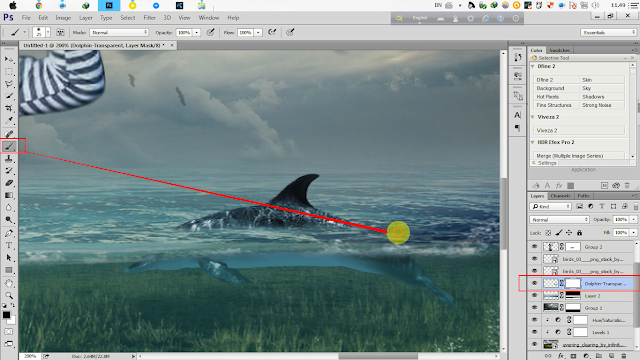Delete layer using Layers panel trash icon
640x360 pixels.
[624, 356]
